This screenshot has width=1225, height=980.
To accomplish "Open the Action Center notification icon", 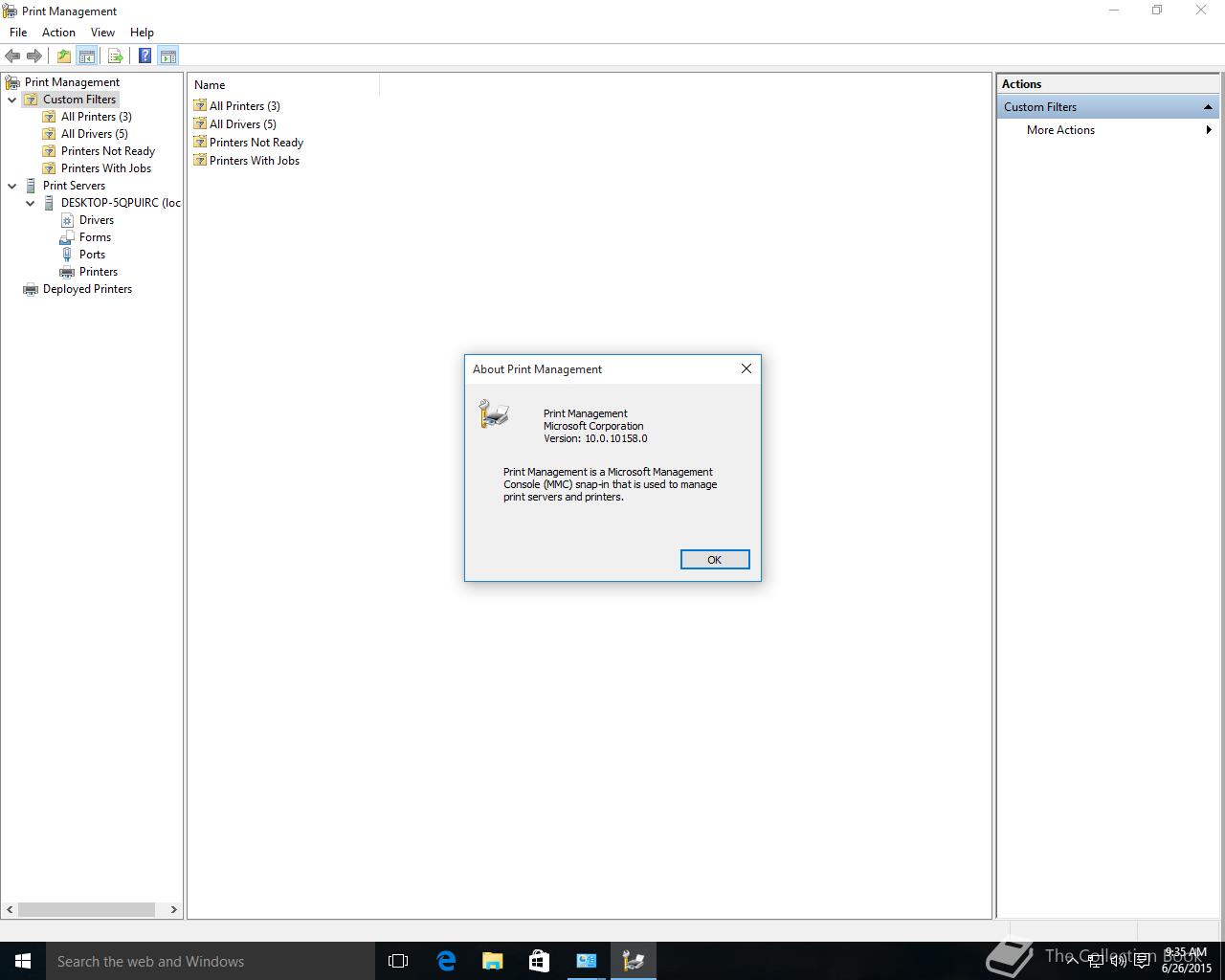I will (1142, 961).
